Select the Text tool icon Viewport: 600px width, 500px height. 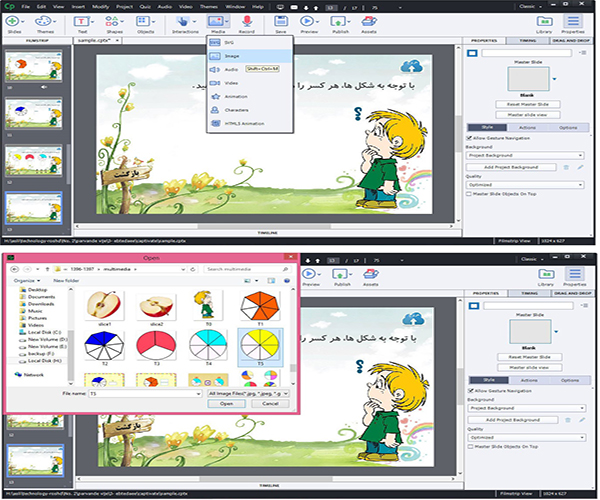pyautogui.click(x=82, y=22)
